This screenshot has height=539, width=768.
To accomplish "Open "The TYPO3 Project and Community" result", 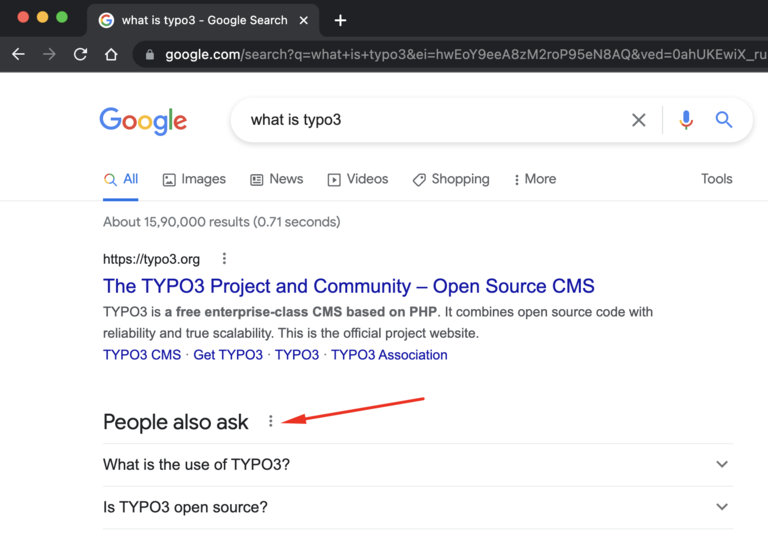I will (348, 286).
